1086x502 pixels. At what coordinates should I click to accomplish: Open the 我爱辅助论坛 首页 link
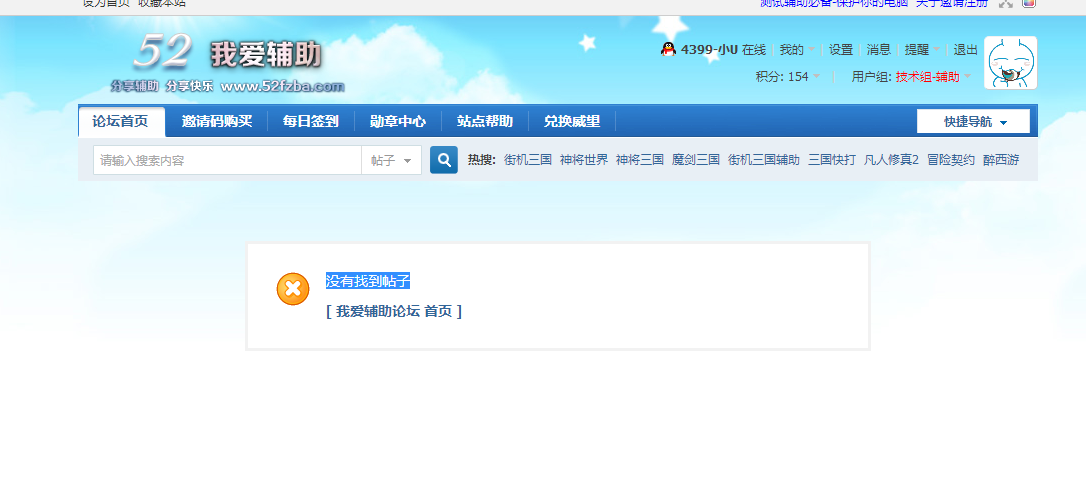(x=394, y=312)
